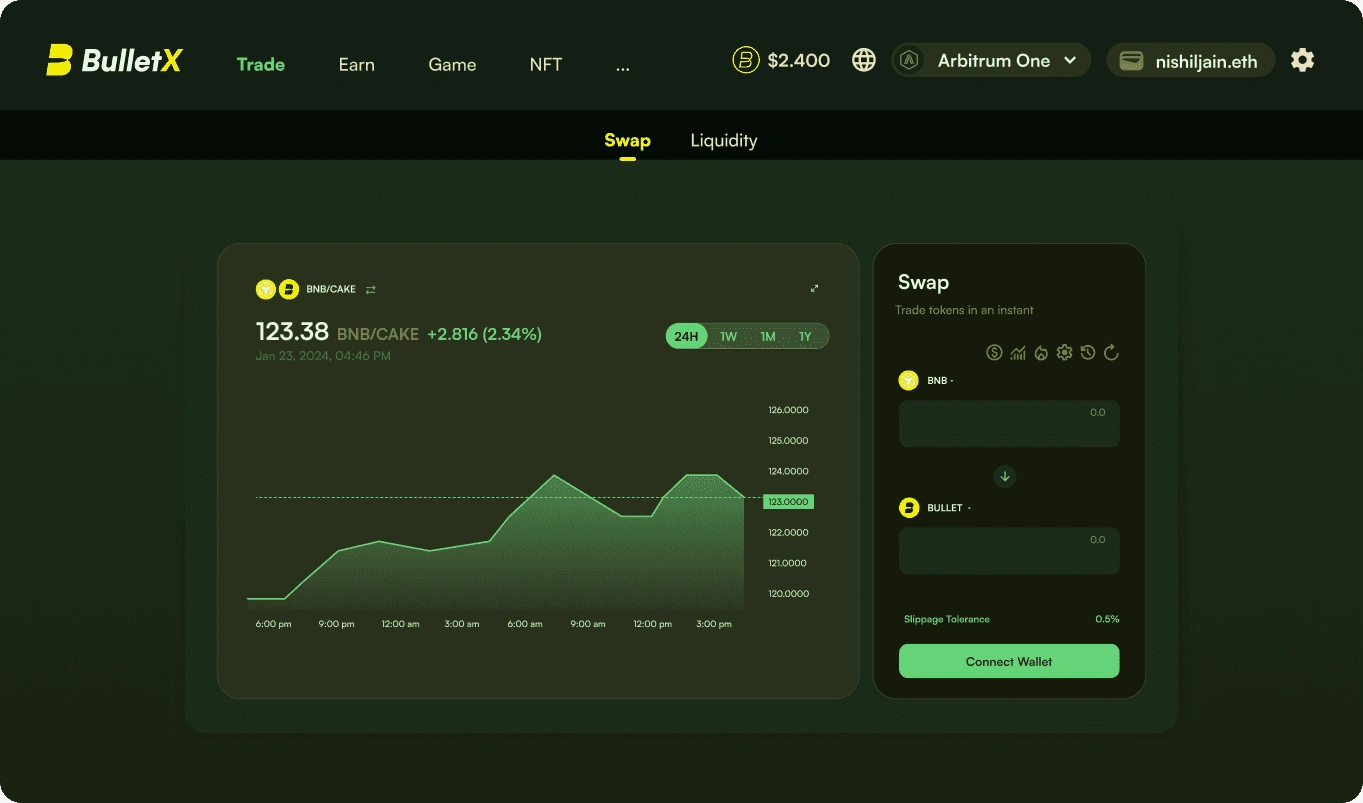The width and height of the screenshot is (1363, 803).
Task: Click the Jan 23, 2024, 04:46 PM timestamp
Action: click(323, 355)
